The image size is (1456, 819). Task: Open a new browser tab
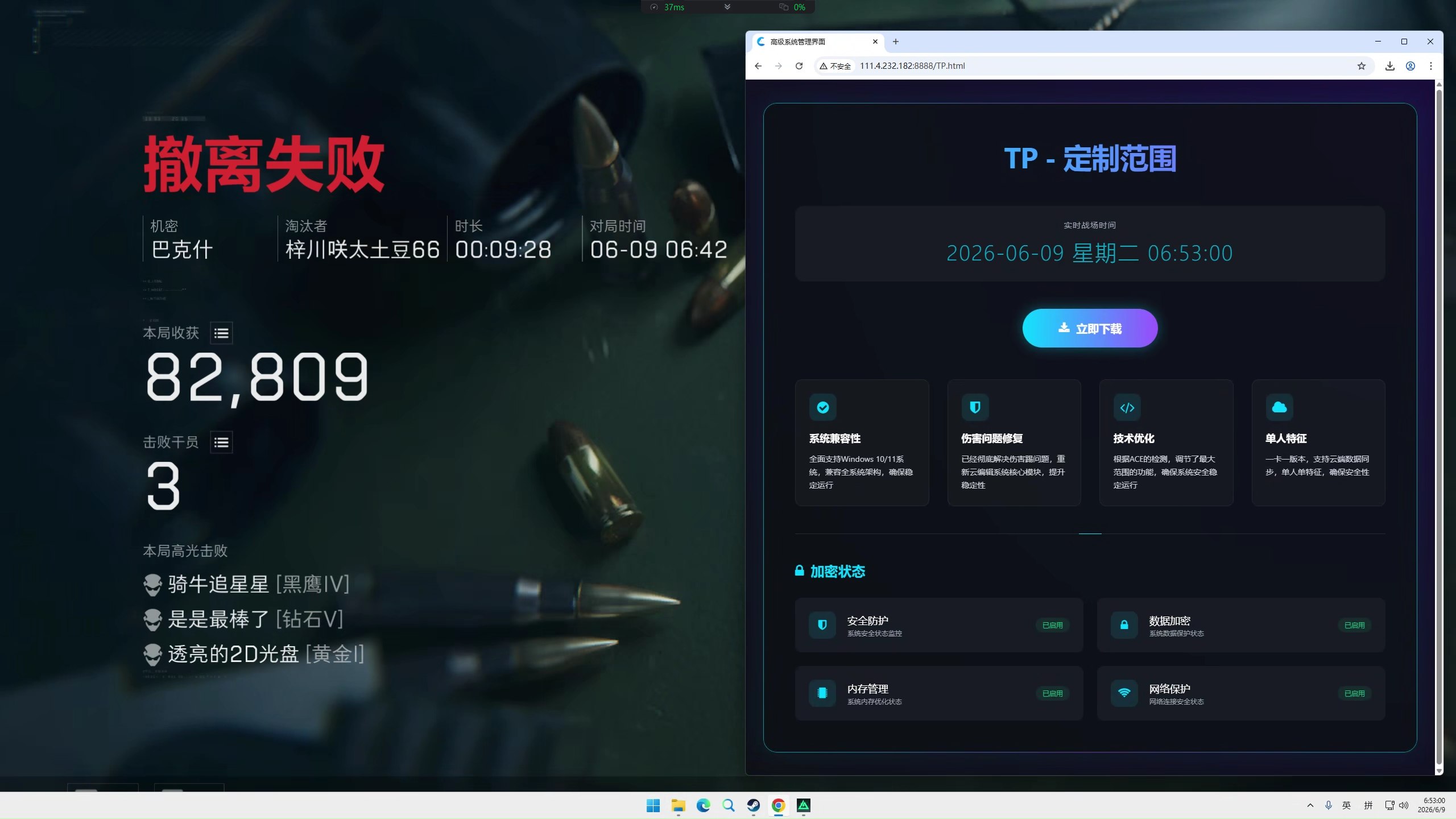coord(896,42)
